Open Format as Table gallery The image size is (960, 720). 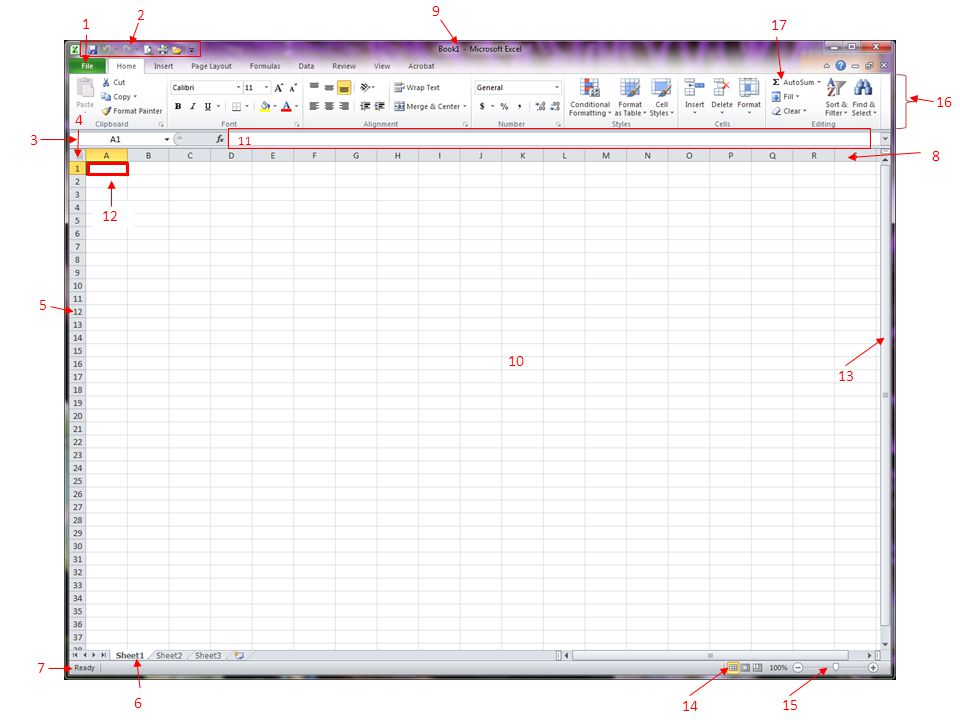pos(630,97)
